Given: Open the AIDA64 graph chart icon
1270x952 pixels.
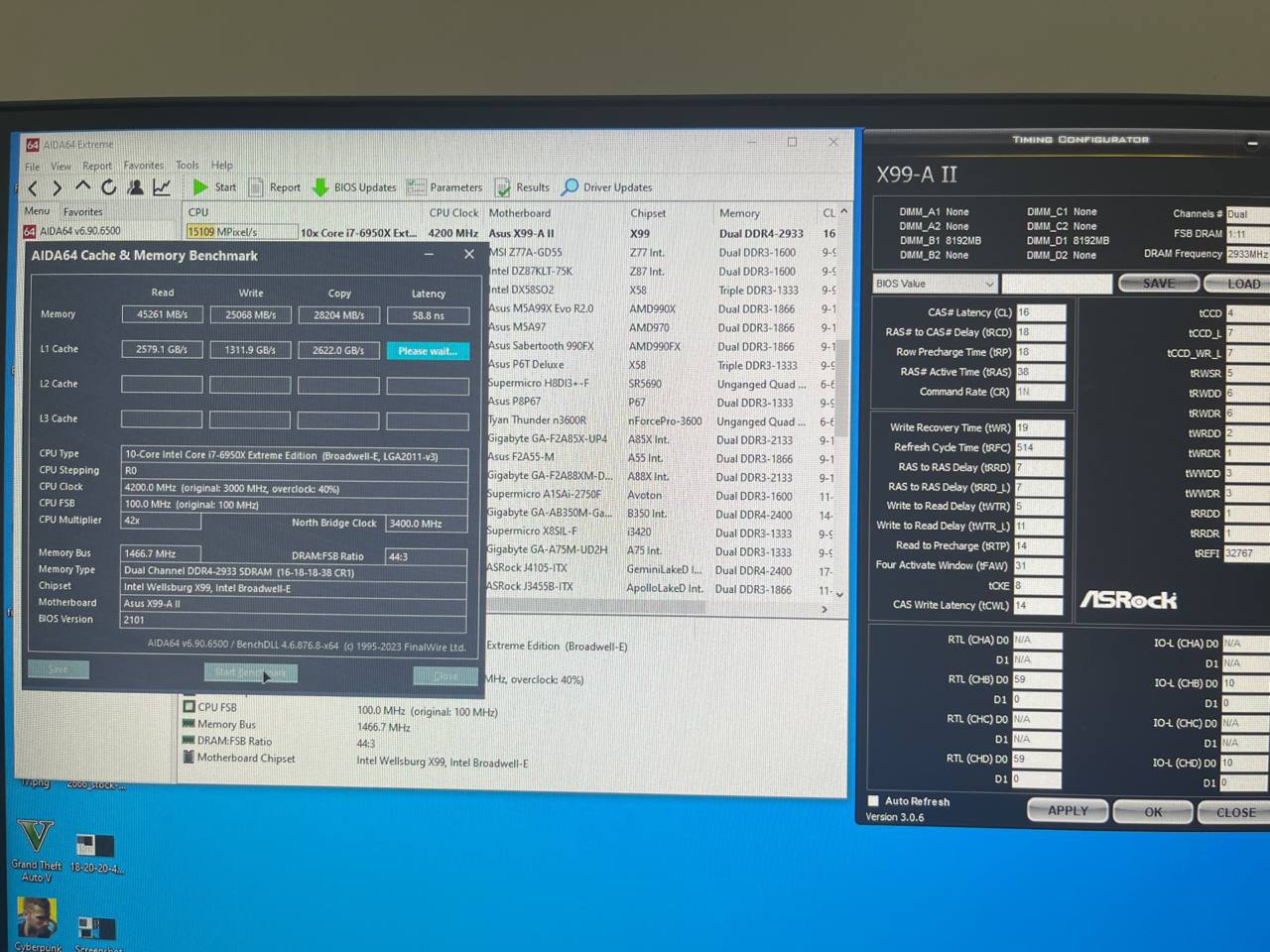Looking at the screenshot, I should tap(162, 187).
